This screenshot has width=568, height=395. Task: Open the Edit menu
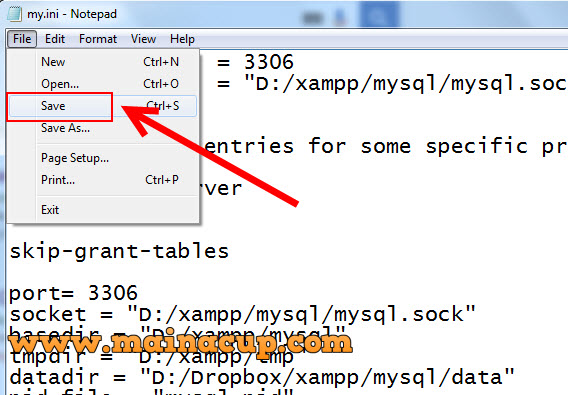55,39
